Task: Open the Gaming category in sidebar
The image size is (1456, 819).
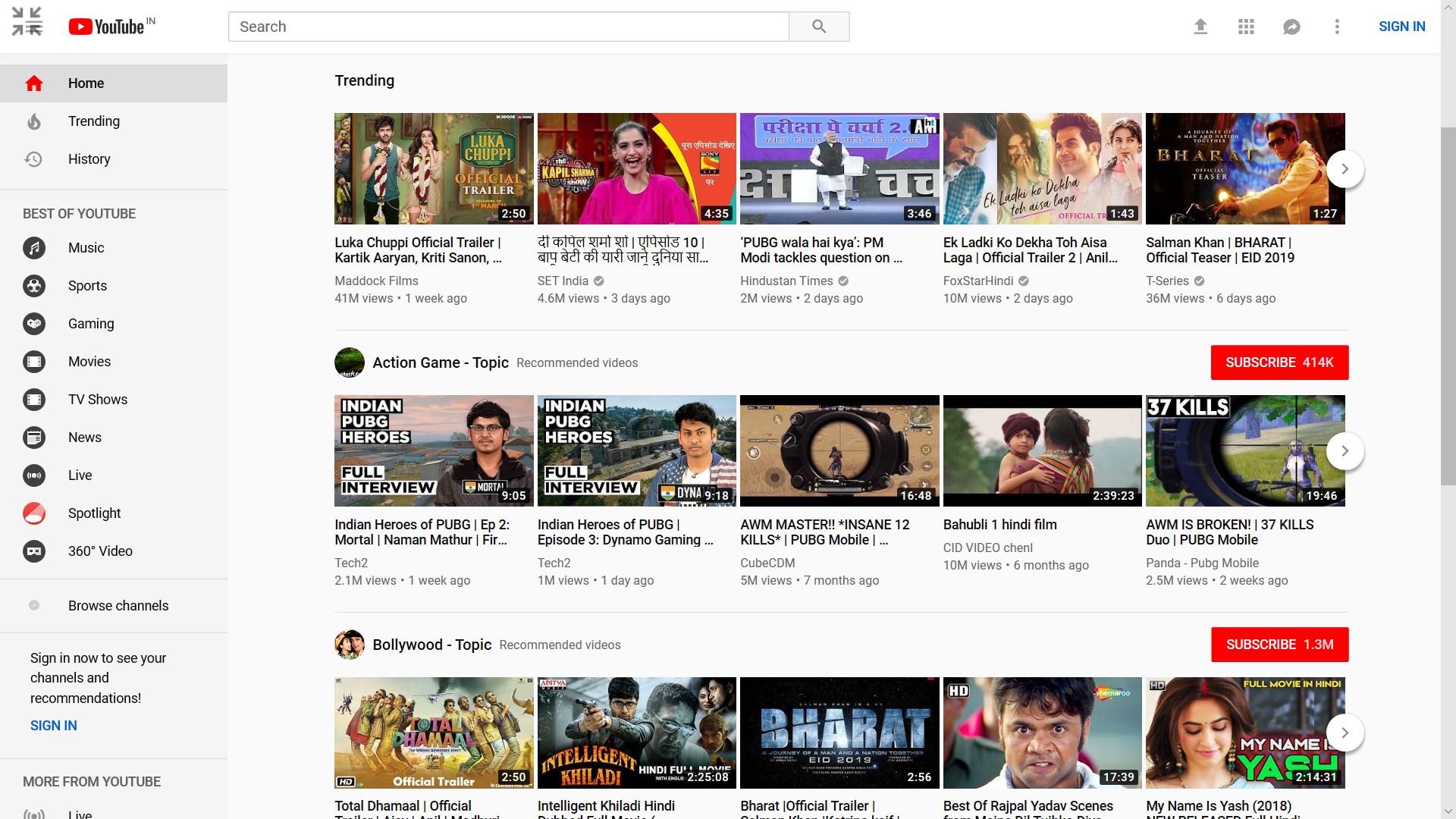Action: pos(91,324)
